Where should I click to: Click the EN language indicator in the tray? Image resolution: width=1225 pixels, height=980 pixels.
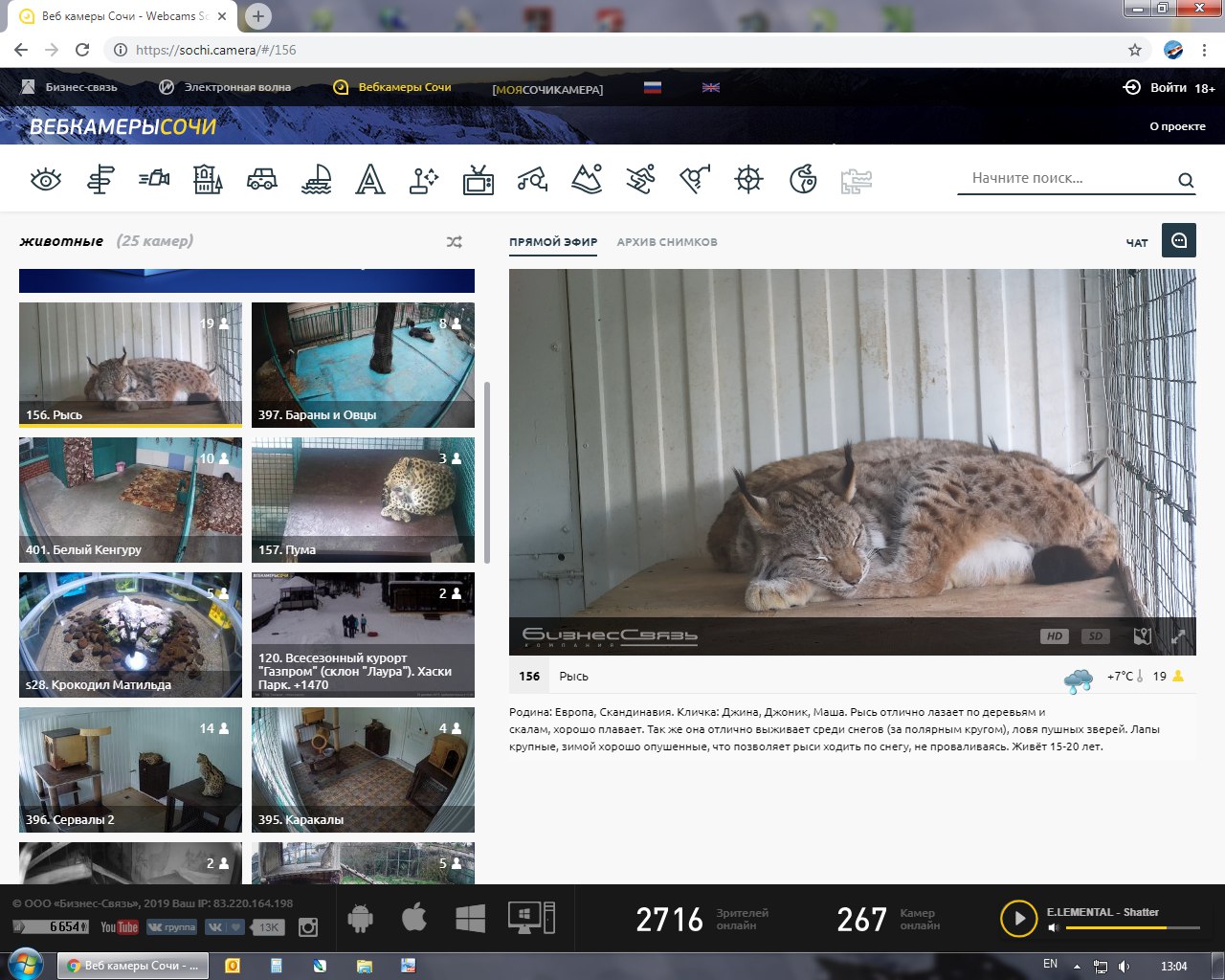click(x=1050, y=964)
